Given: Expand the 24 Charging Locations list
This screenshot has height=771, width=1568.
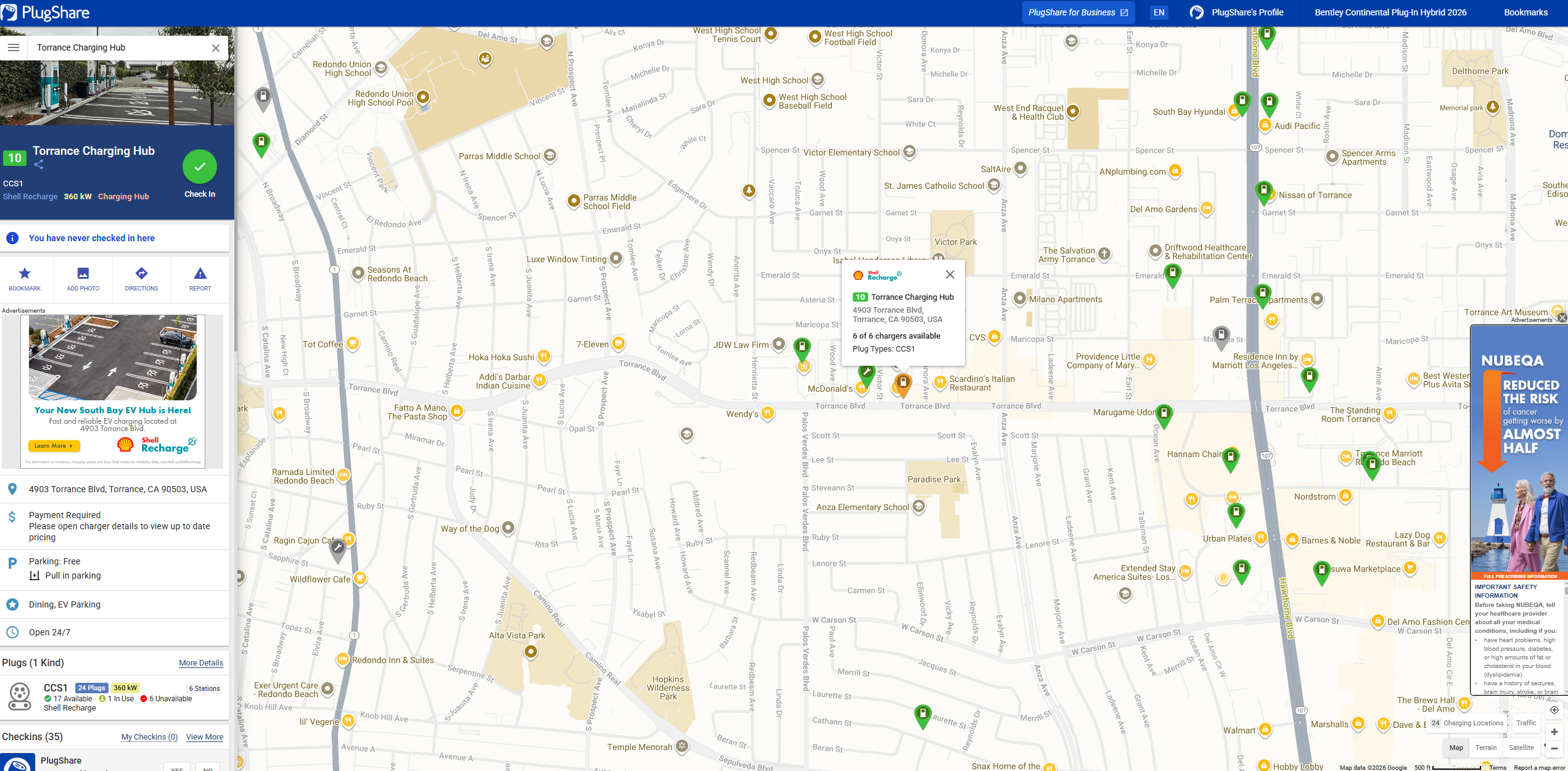Looking at the screenshot, I should (1466, 723).
